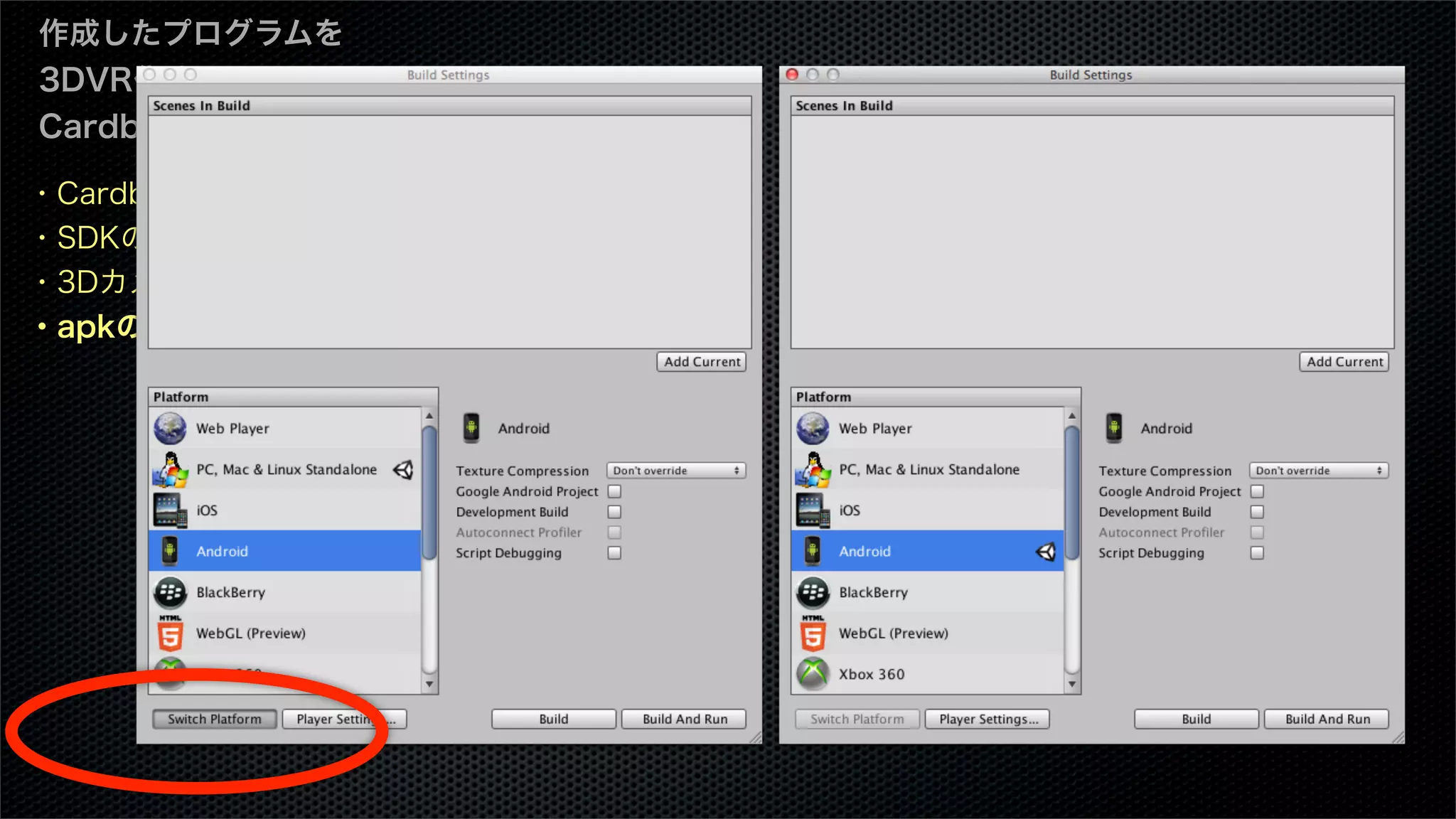1456x819 pixels.
Task: Select WebGL (Preview) platform in left list
Action: [251, 633]
